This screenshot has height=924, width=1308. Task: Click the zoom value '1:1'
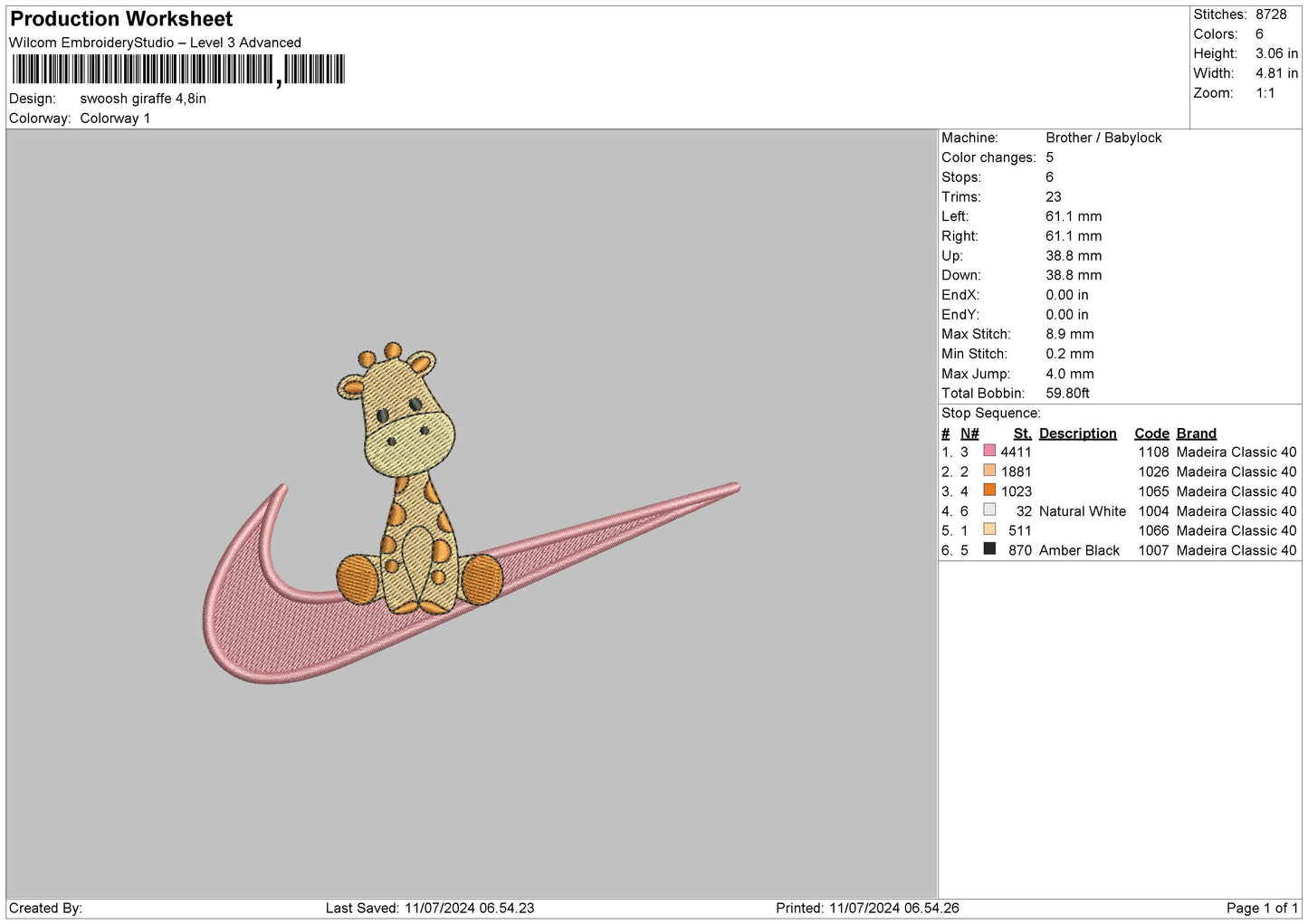coord(1265,93)
